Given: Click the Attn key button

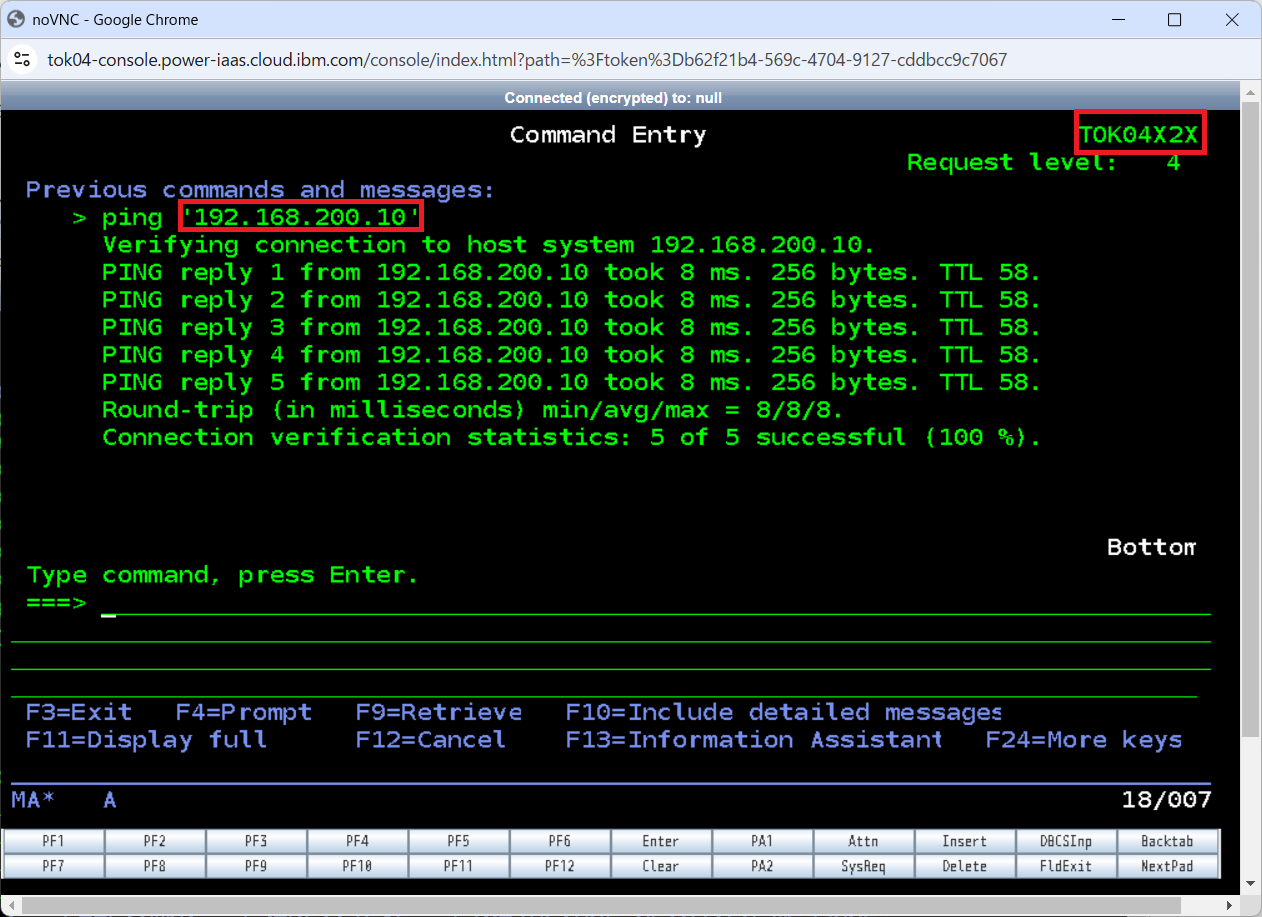Looking at the screenshot, I should tap(863, 841).
